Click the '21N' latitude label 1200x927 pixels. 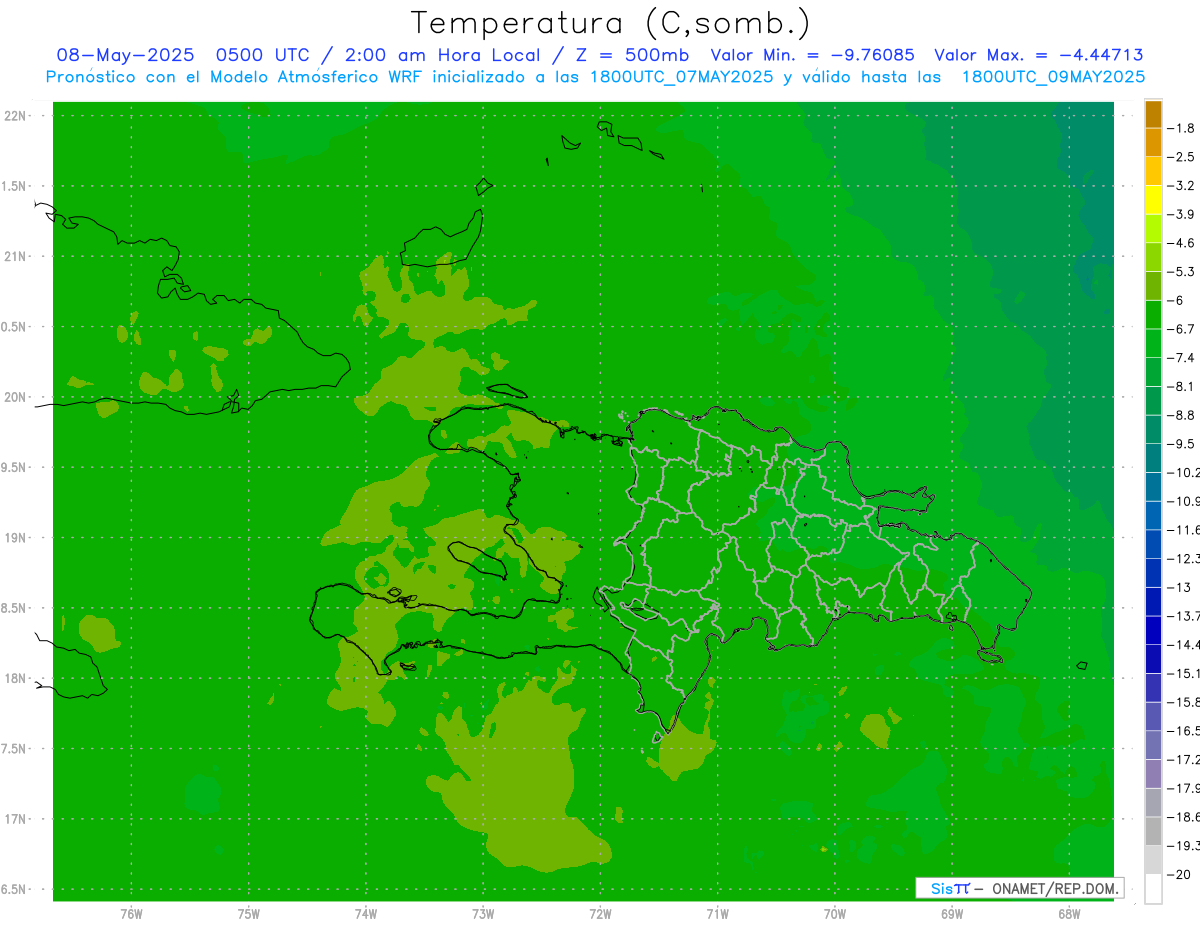pos(17,257)
